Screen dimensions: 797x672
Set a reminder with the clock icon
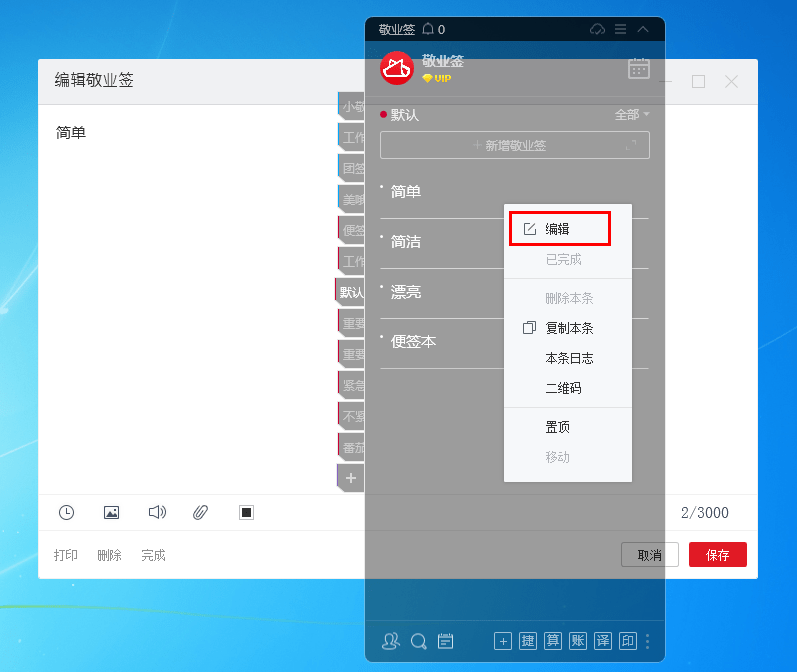point(67,512)
